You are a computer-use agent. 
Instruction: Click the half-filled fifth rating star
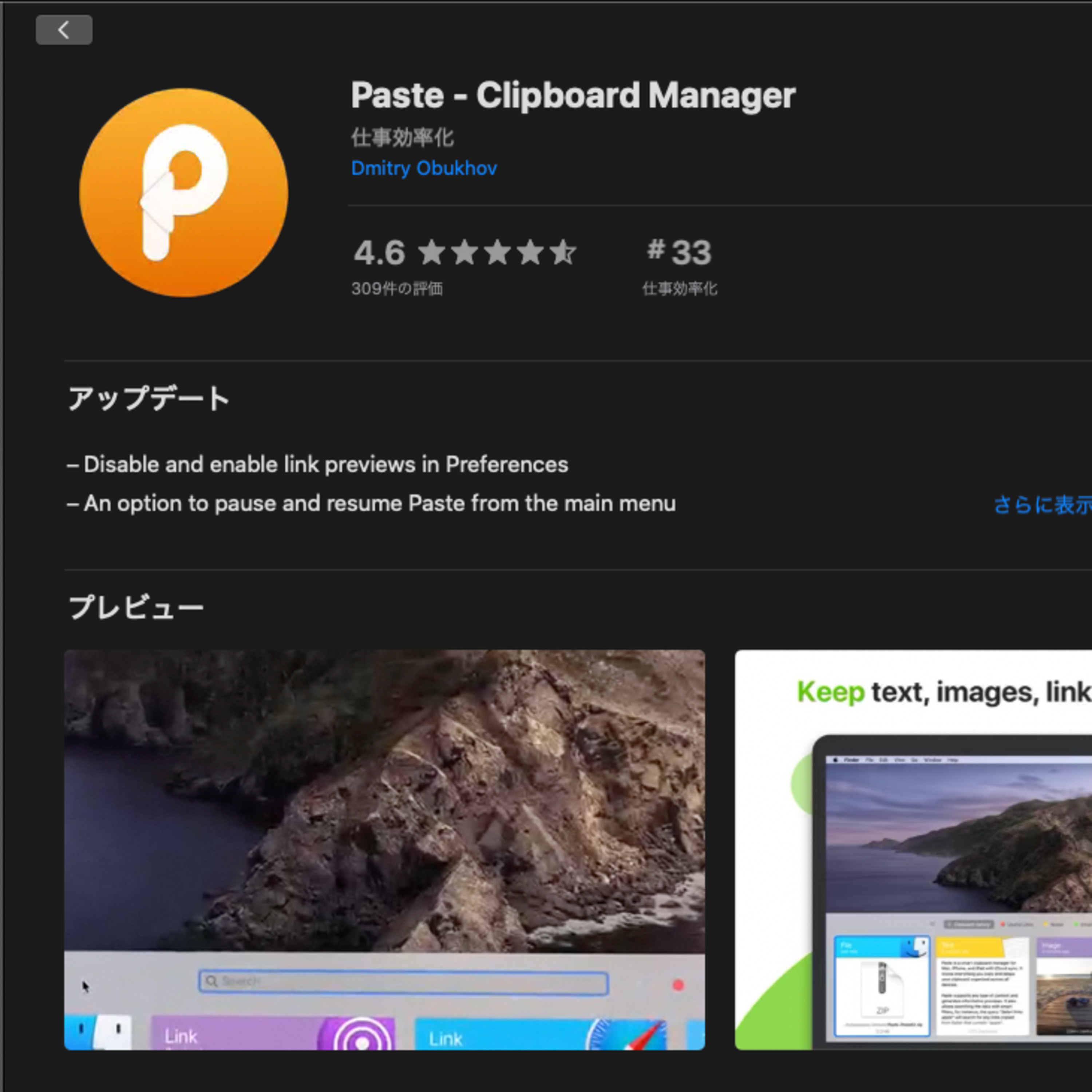(x=563, y=252)
